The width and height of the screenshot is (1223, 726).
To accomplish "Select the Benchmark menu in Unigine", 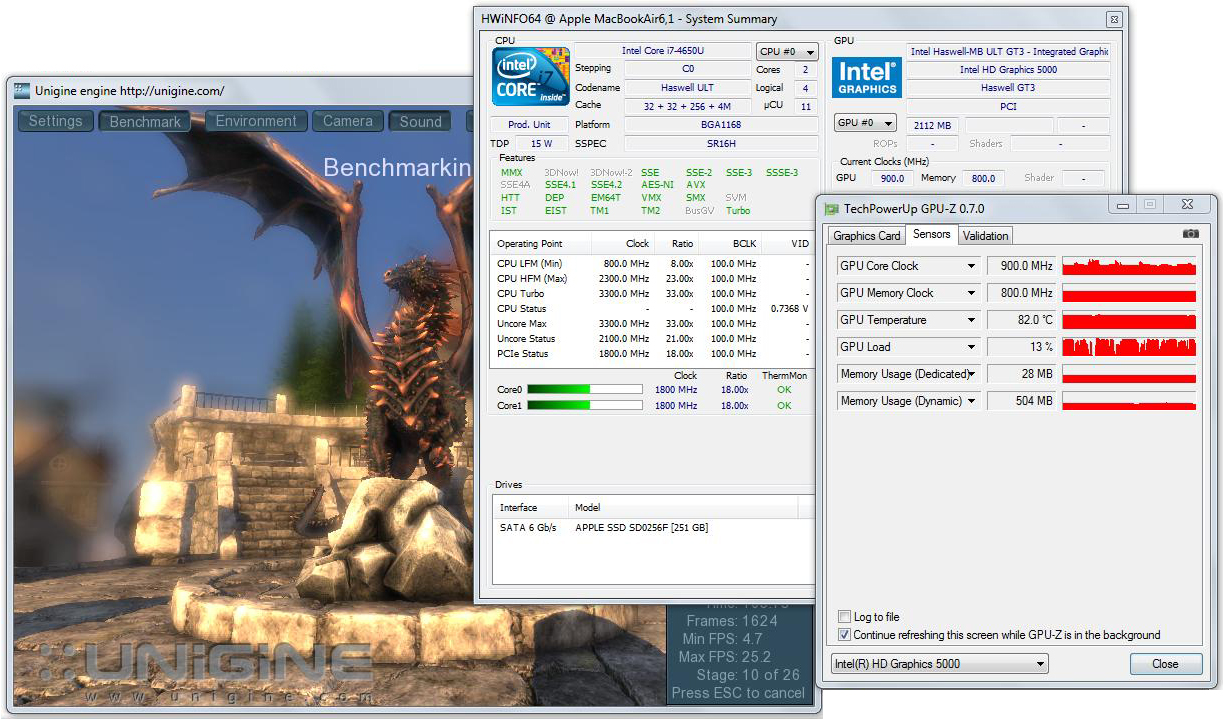I will pyautogui.click(x=145, y=121).
